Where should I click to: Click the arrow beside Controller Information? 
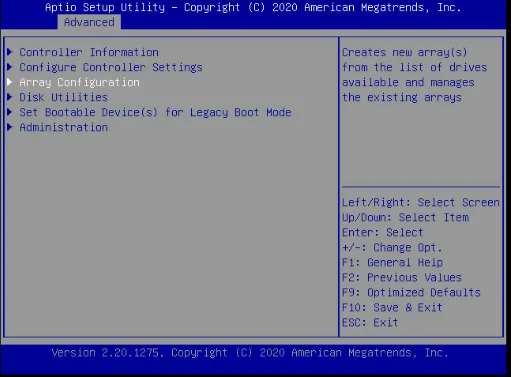coord(10,52)
